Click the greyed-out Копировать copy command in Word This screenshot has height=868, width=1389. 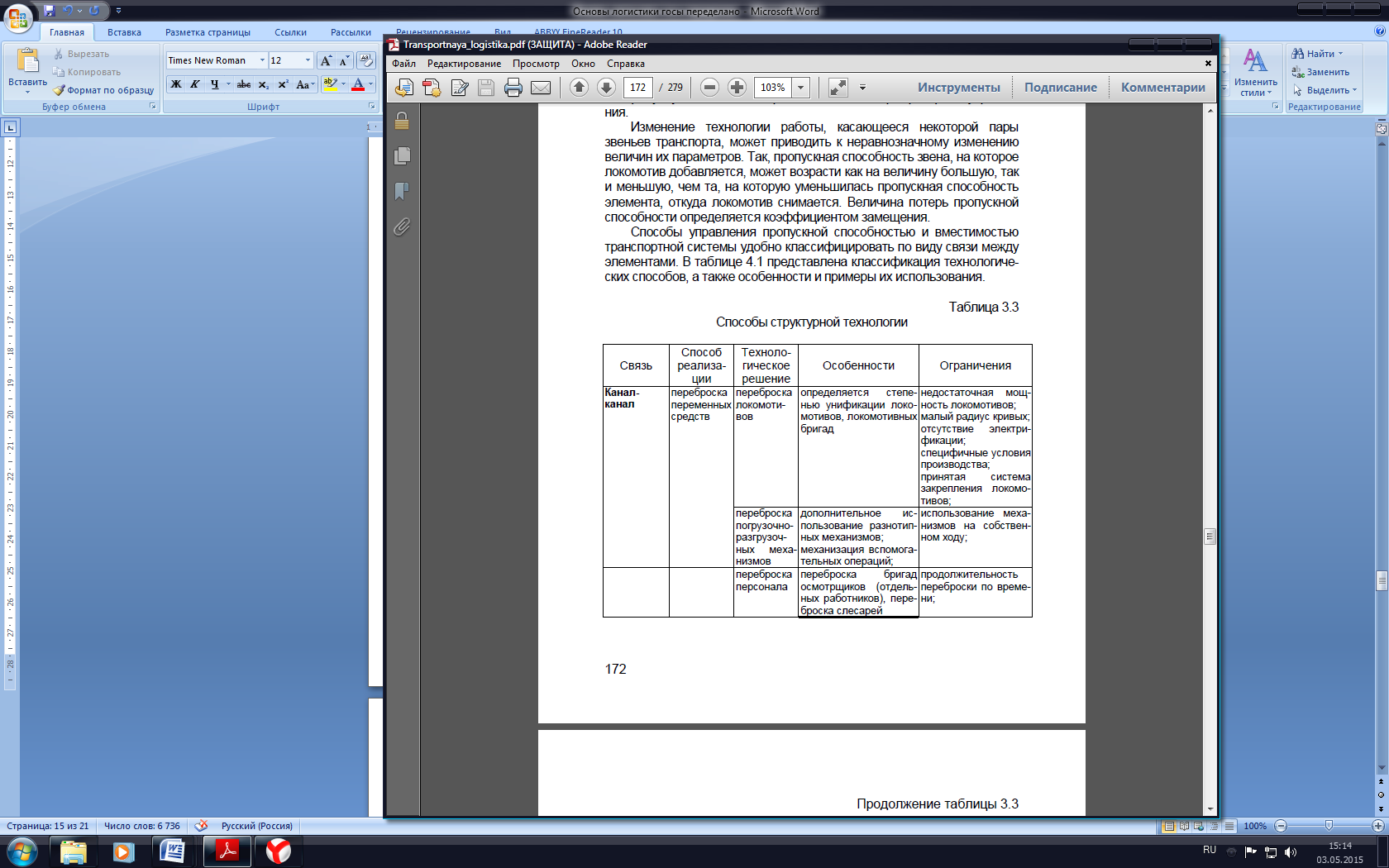[87, 72]
